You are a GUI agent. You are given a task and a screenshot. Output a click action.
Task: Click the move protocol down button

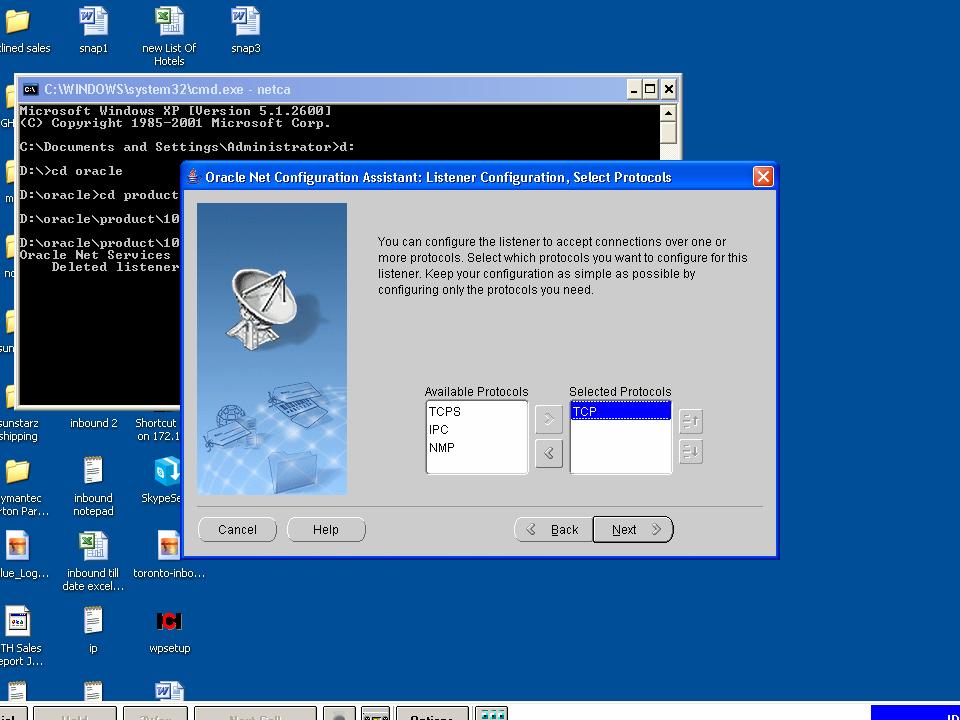pos(691,452)
